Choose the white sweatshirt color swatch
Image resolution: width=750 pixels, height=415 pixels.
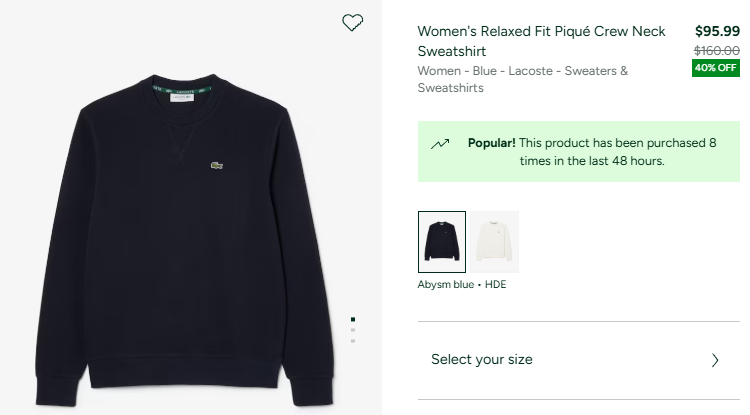(x=495, y=242)
